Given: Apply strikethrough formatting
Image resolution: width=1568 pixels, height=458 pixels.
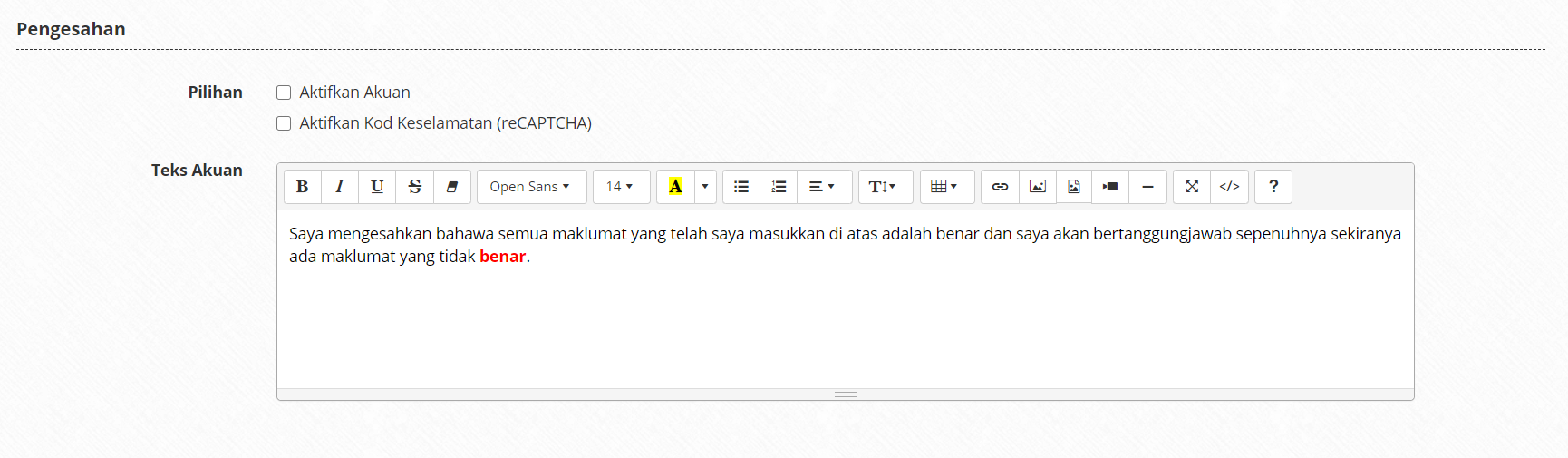Looking at the screenshot, I should pyautogui.click(x=414, y=187).
